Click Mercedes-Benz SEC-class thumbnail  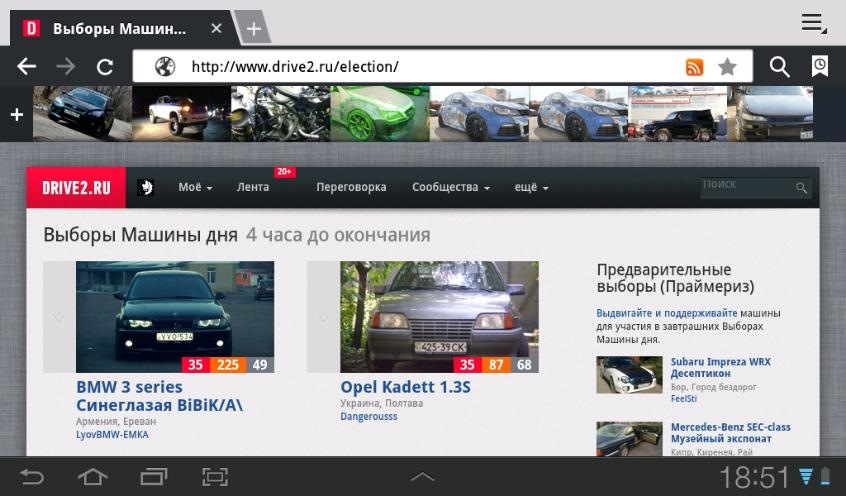(629, 439)
